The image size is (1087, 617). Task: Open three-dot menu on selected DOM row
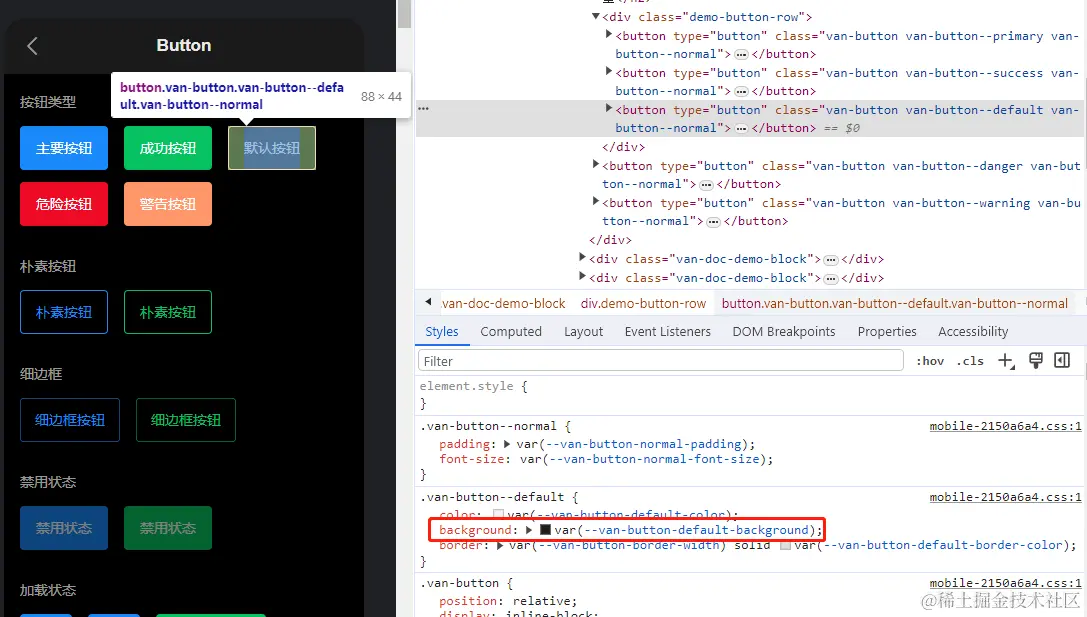424,109
